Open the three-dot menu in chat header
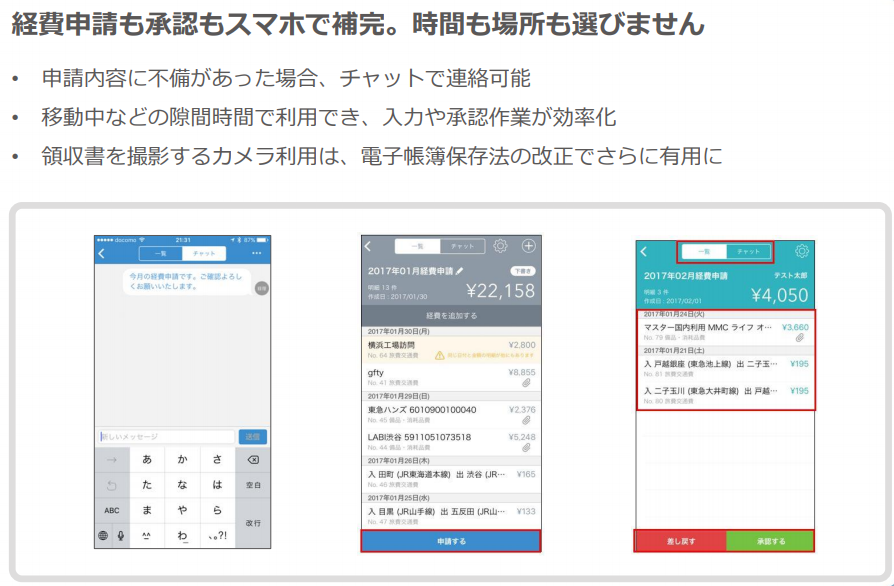Screen dimensions: 894x586 click(x=257, y=254)
